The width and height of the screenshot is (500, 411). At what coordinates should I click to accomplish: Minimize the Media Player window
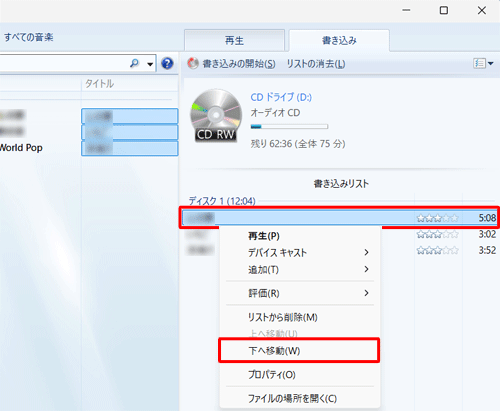pos(406,10)
